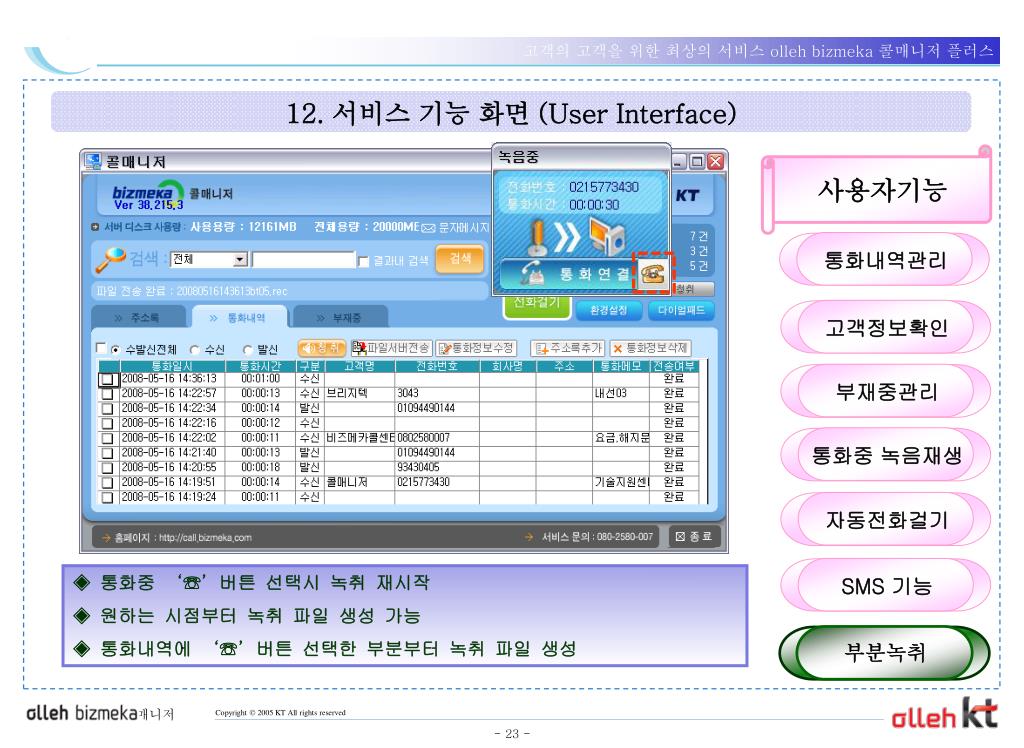This screenshot has width=1024, height=748.
Task: Select the 자동전화걸기 sidebar item
Action: point(885,520)
